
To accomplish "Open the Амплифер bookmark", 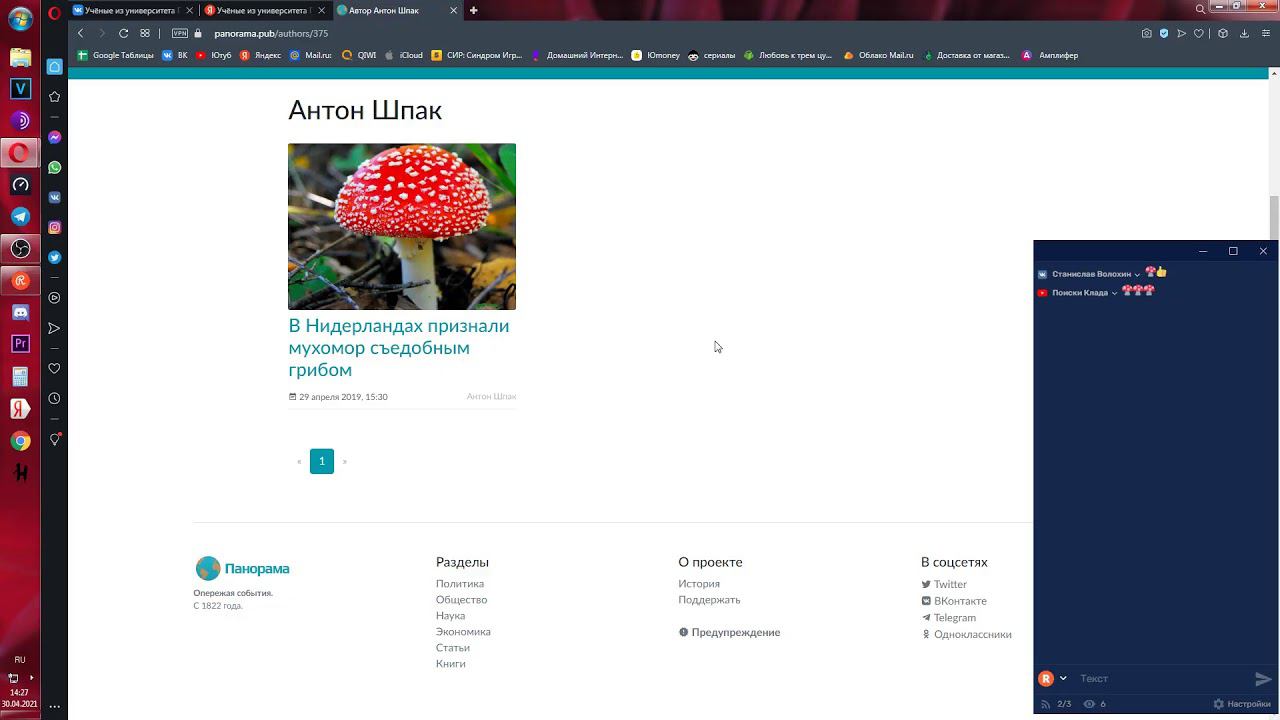I will click(1050, 55).
